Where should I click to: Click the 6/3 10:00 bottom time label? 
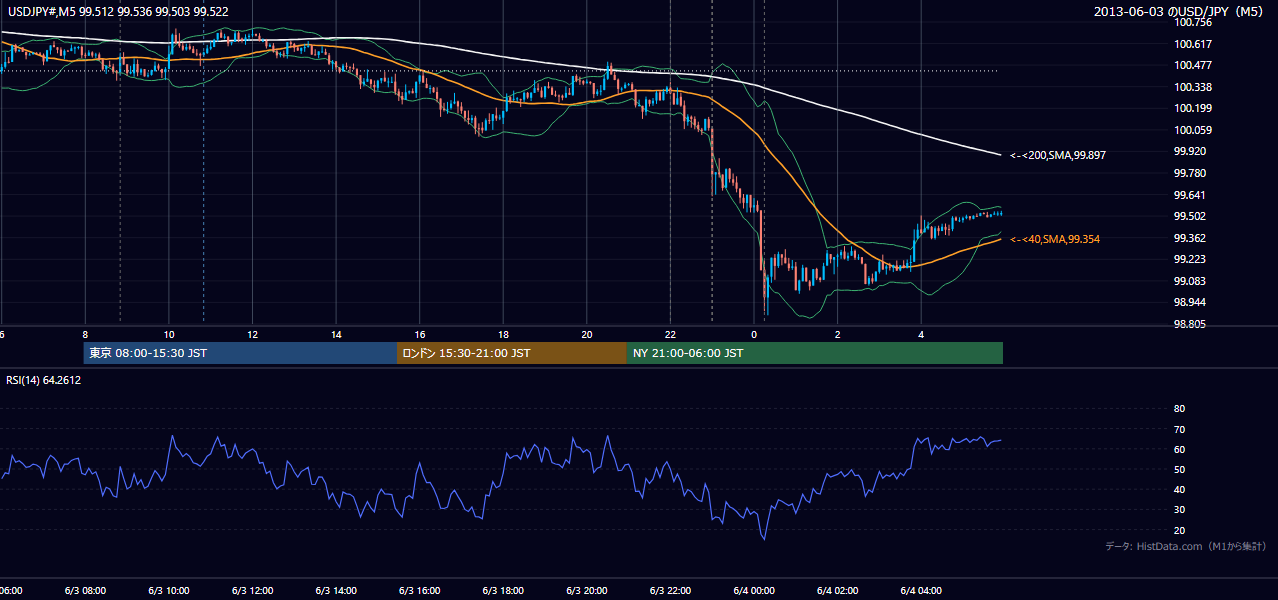pyautogui.click(x=168, y=590)
